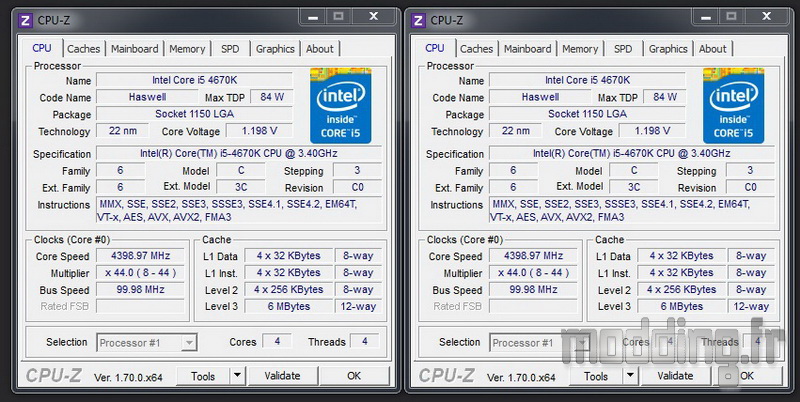The height and width of the screenshot is (402, 800).
Task: Click the 22 nm technology value in left window
Action: pos(123,131)
